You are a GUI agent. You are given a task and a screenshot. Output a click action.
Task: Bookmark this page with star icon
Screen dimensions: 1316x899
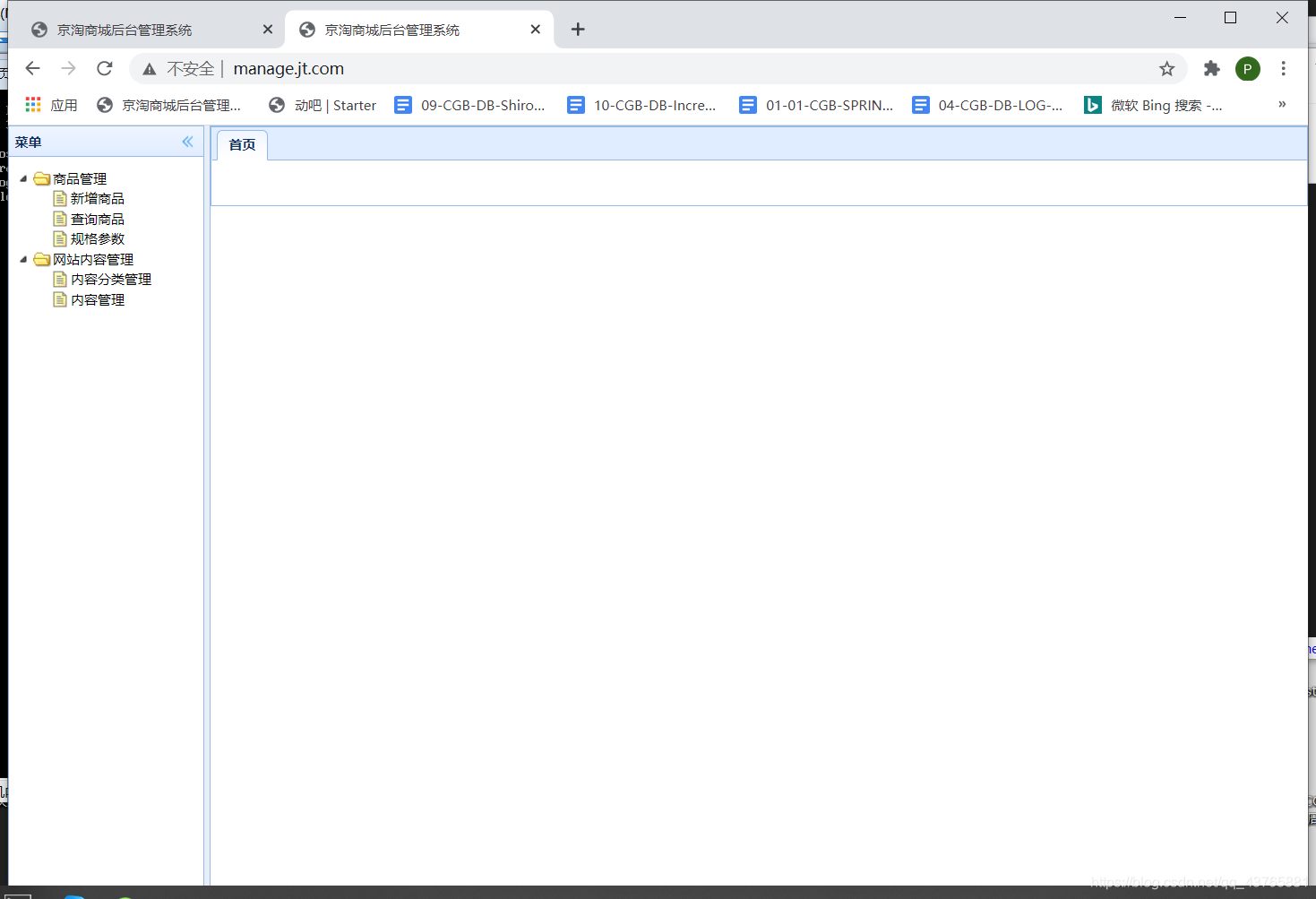tap(1166, 68)
